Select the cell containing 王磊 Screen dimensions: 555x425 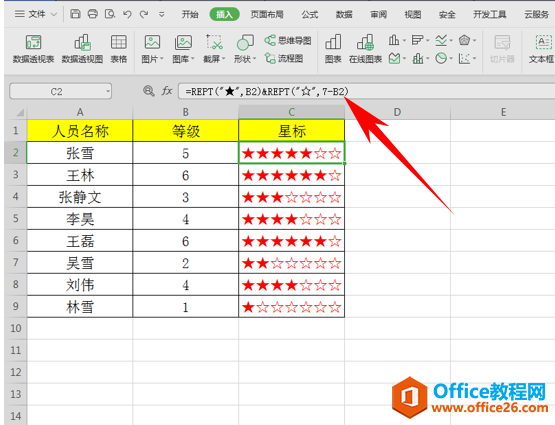point(80,241)
